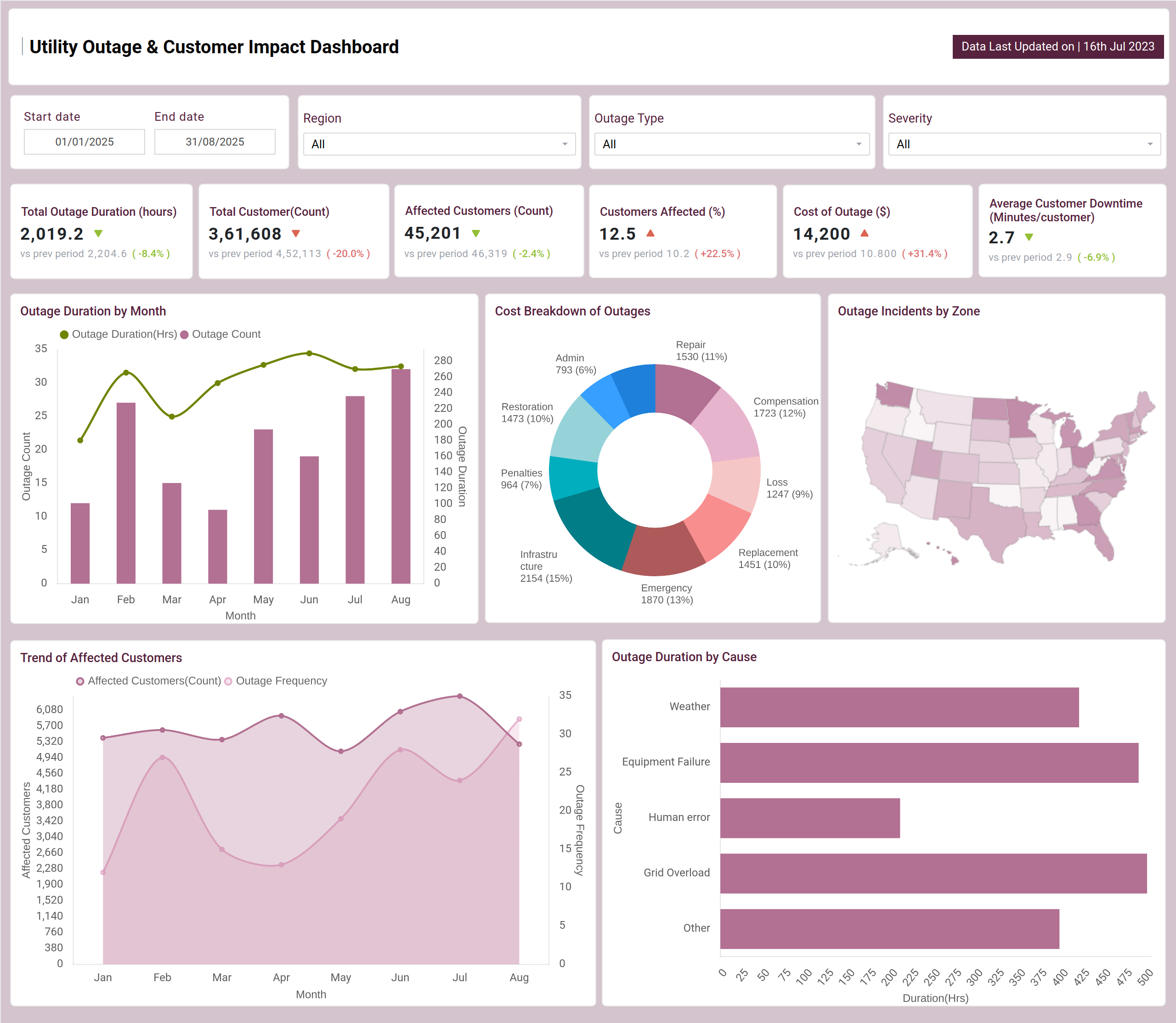Click the Severity dropdown arrow
The image size is (1176, 1023).
pos(1150,144)
